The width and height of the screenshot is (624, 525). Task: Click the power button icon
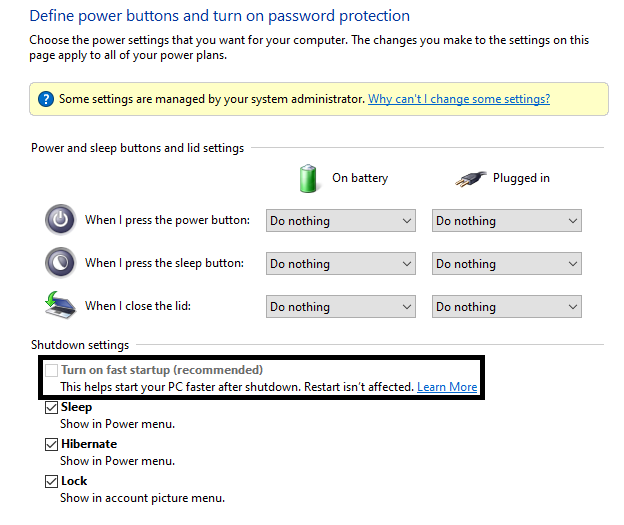(x=60, y=219)
